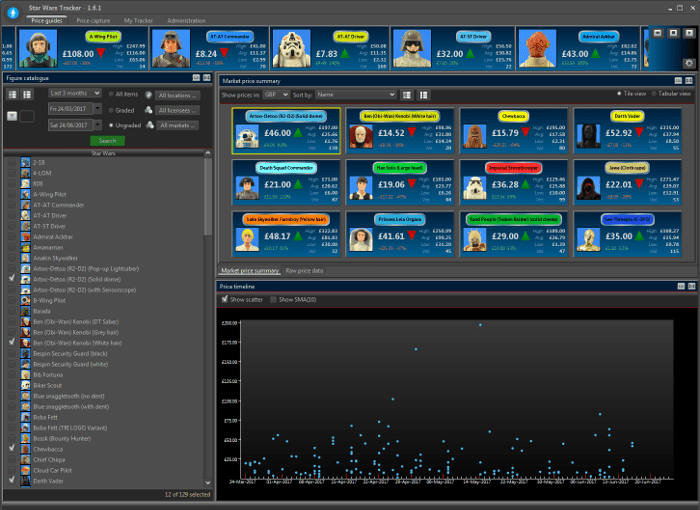This screenshot has height=510, width=700.
Task: Open the All locations filter button
Action: coord(177,95)
